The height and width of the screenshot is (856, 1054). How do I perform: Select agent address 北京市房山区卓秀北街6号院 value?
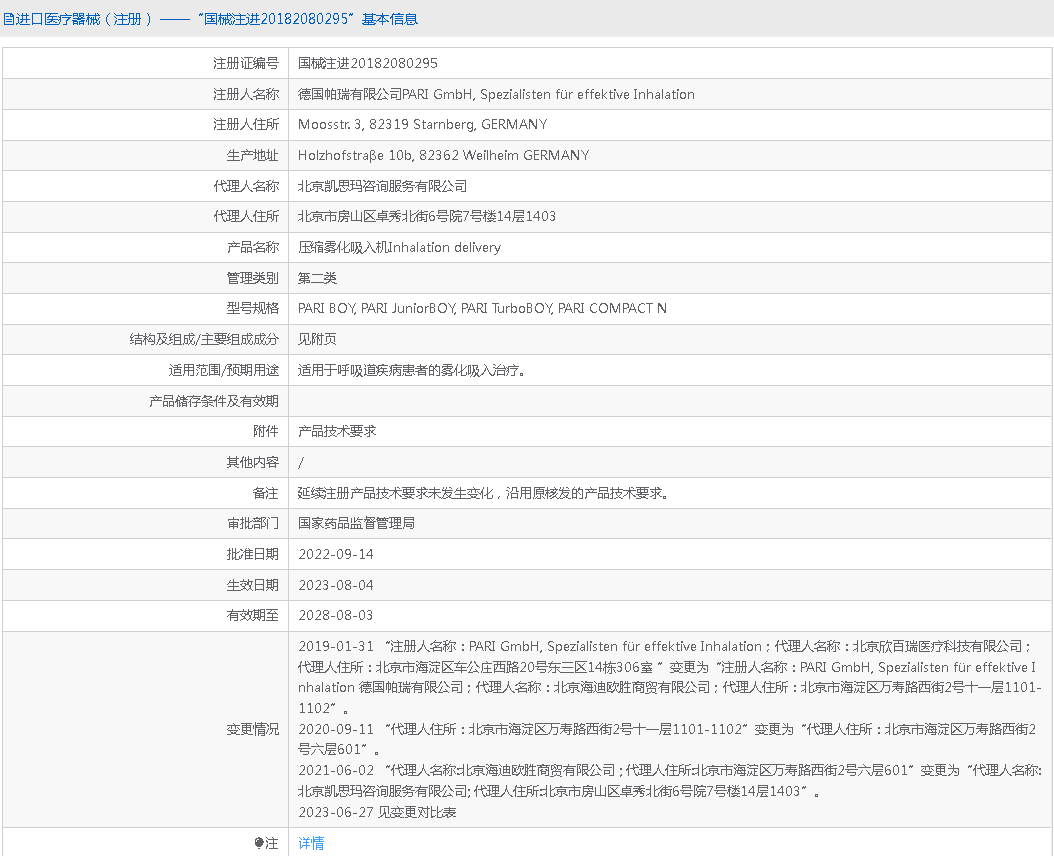(427, 217)
